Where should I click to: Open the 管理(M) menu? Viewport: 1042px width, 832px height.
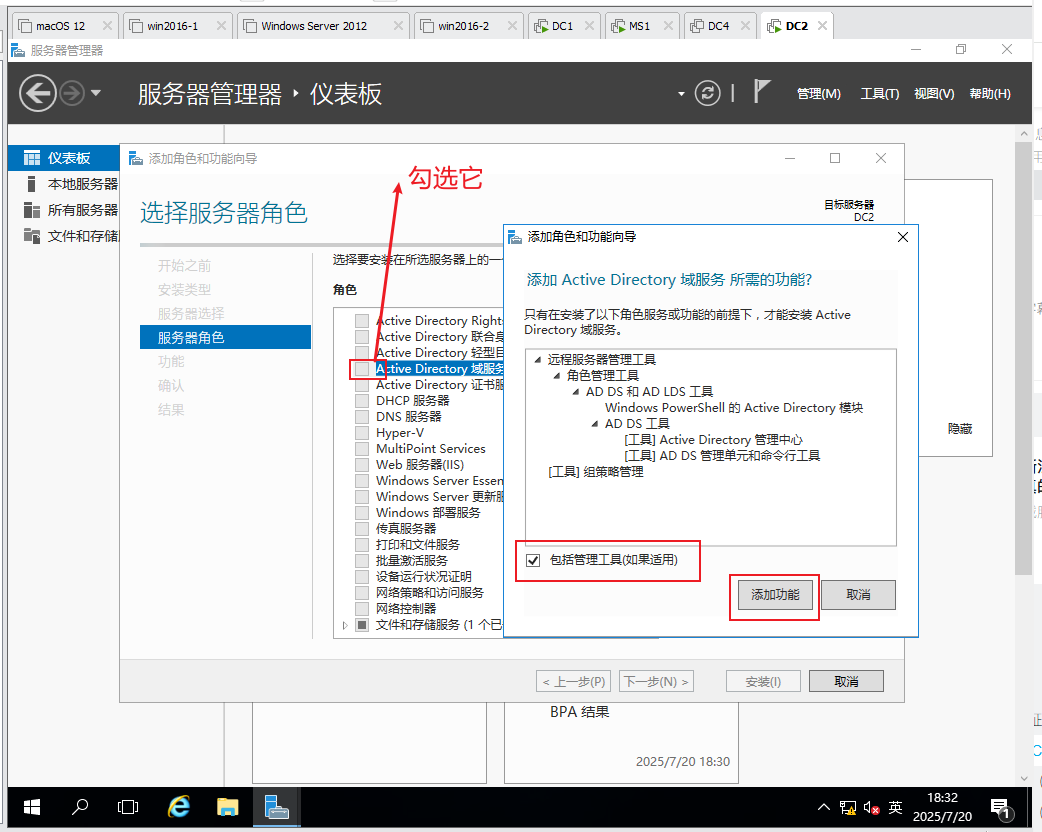coord(819,94)
